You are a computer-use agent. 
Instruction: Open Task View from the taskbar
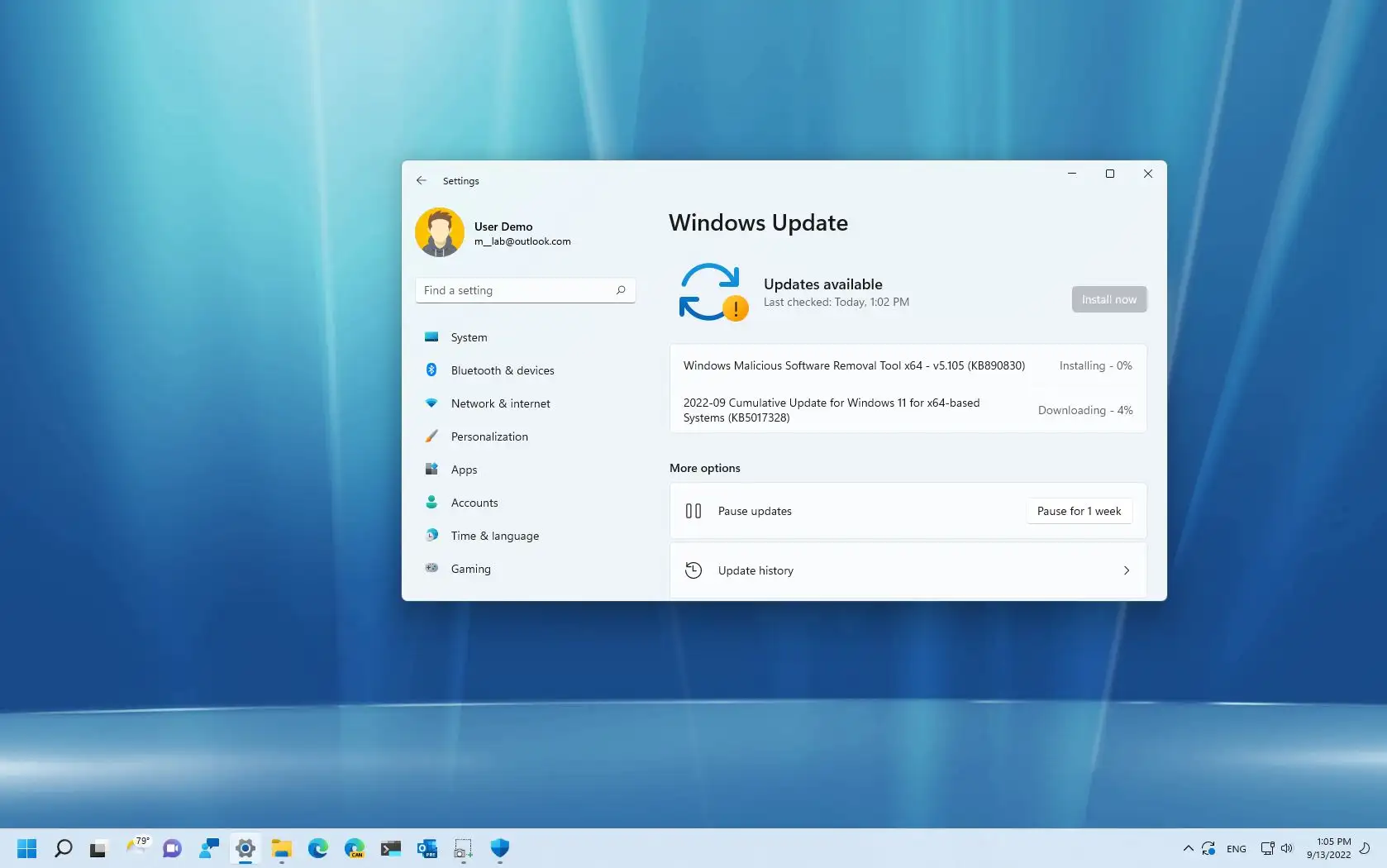[x=98, y=848]
